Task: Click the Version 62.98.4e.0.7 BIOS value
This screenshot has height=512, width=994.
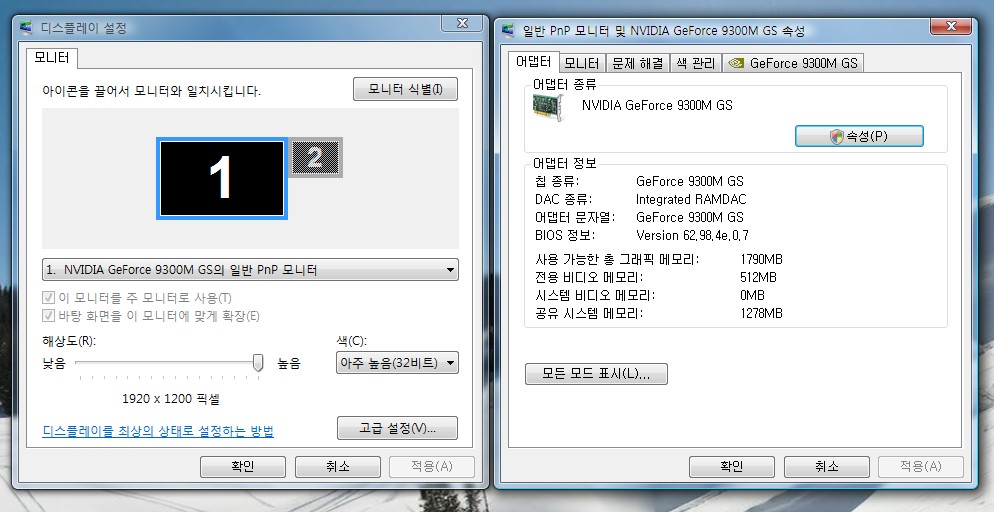Action: point(692,235)
